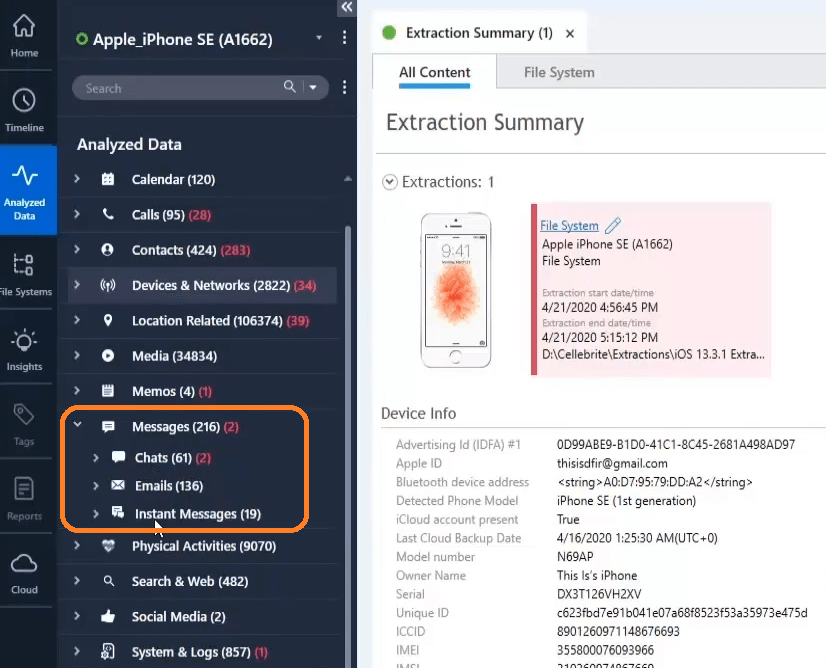This screenshot has height=668, width=826.
Task: Close the Extraction Summary tab
Action: point(570,34)
